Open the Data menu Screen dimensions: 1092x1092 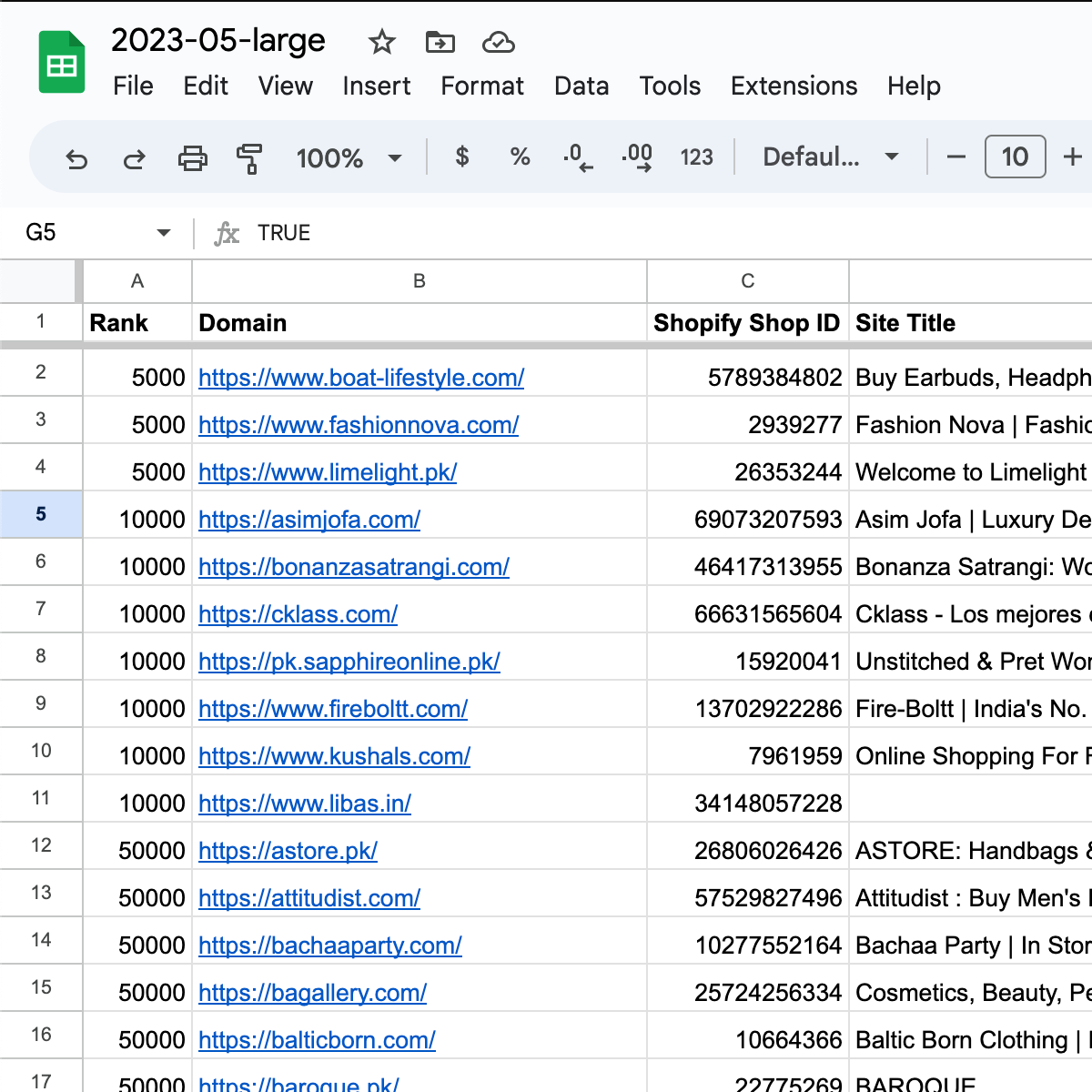point(581,86)
